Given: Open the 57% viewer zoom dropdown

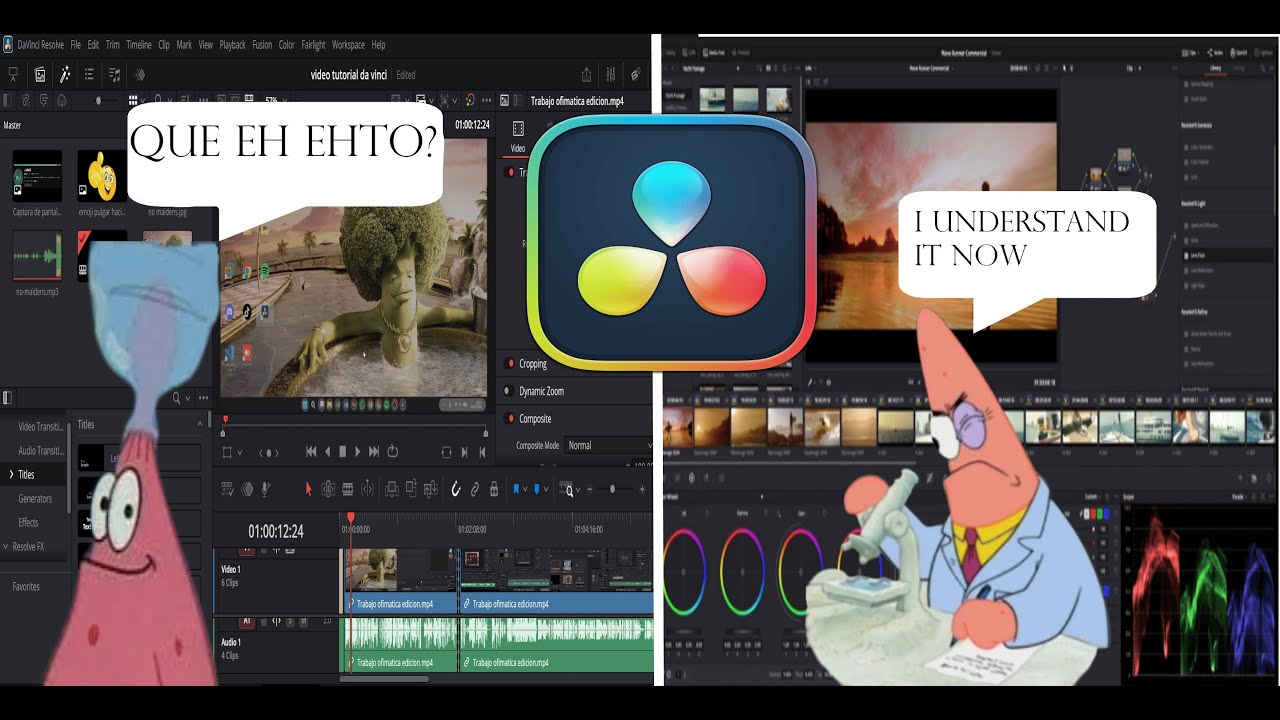Looking at the screenshot, I should [278, 100].
